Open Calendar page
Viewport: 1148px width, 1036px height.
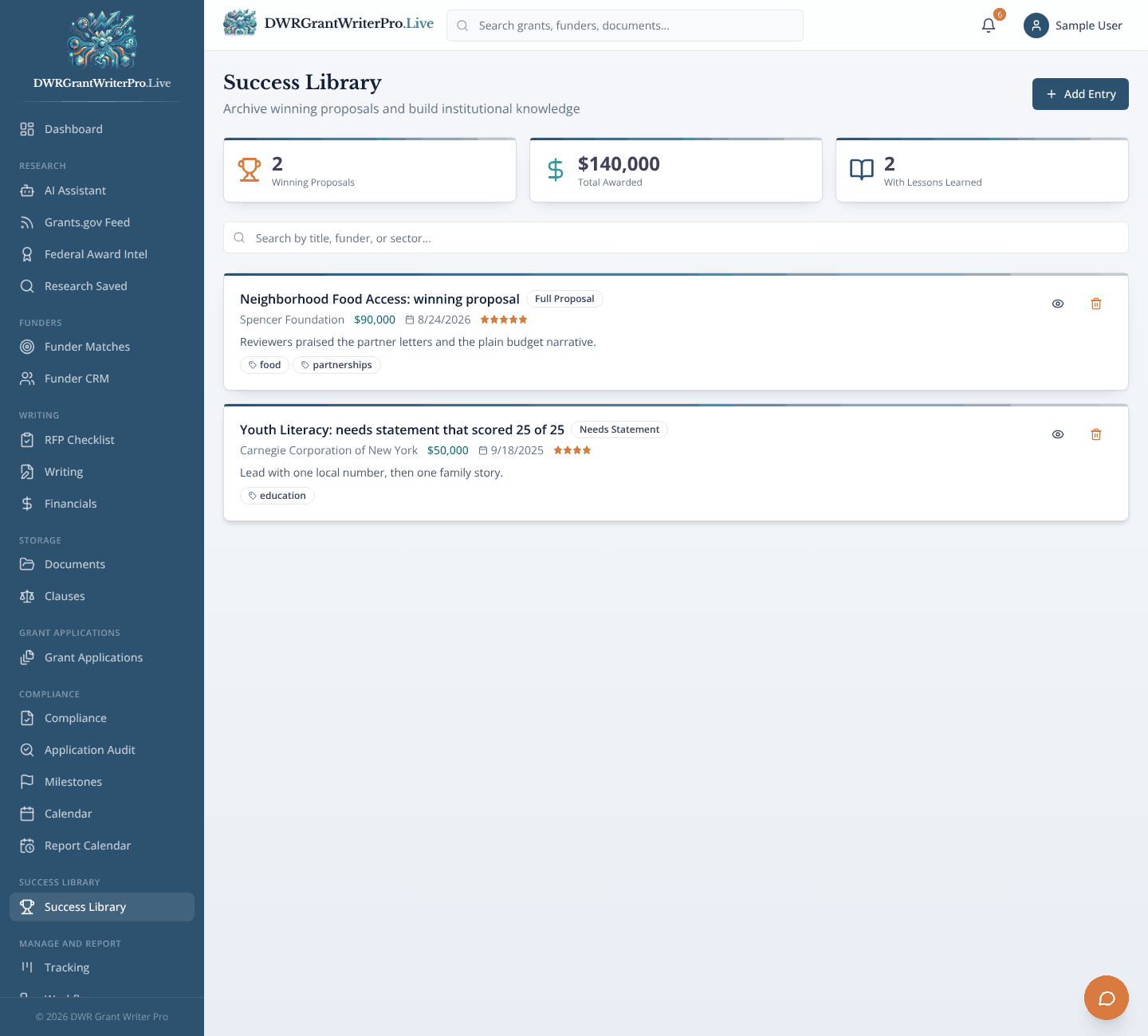(102, 814)
